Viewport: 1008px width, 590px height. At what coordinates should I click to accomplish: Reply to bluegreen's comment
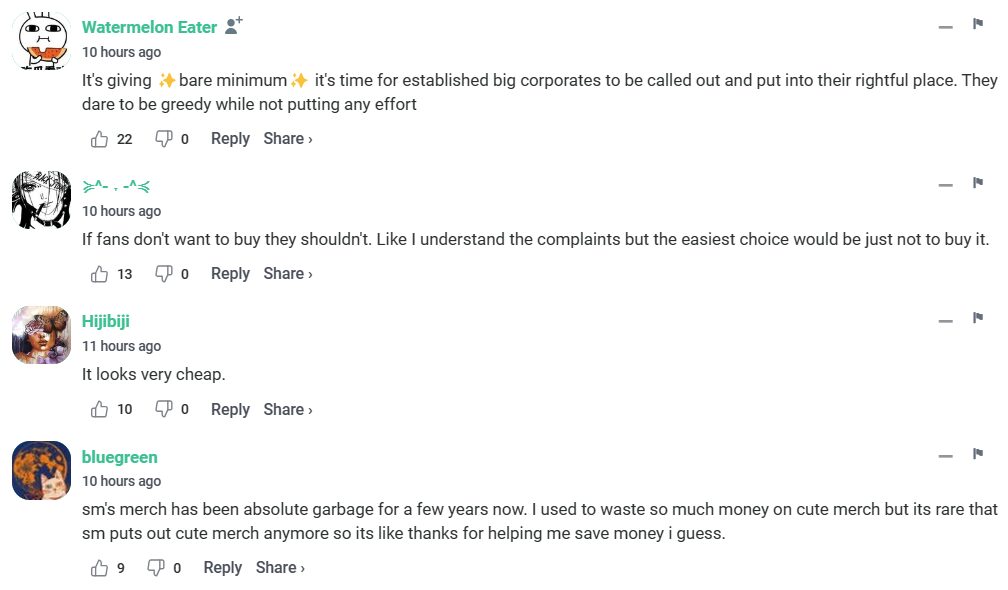click(x=222, y=568)
